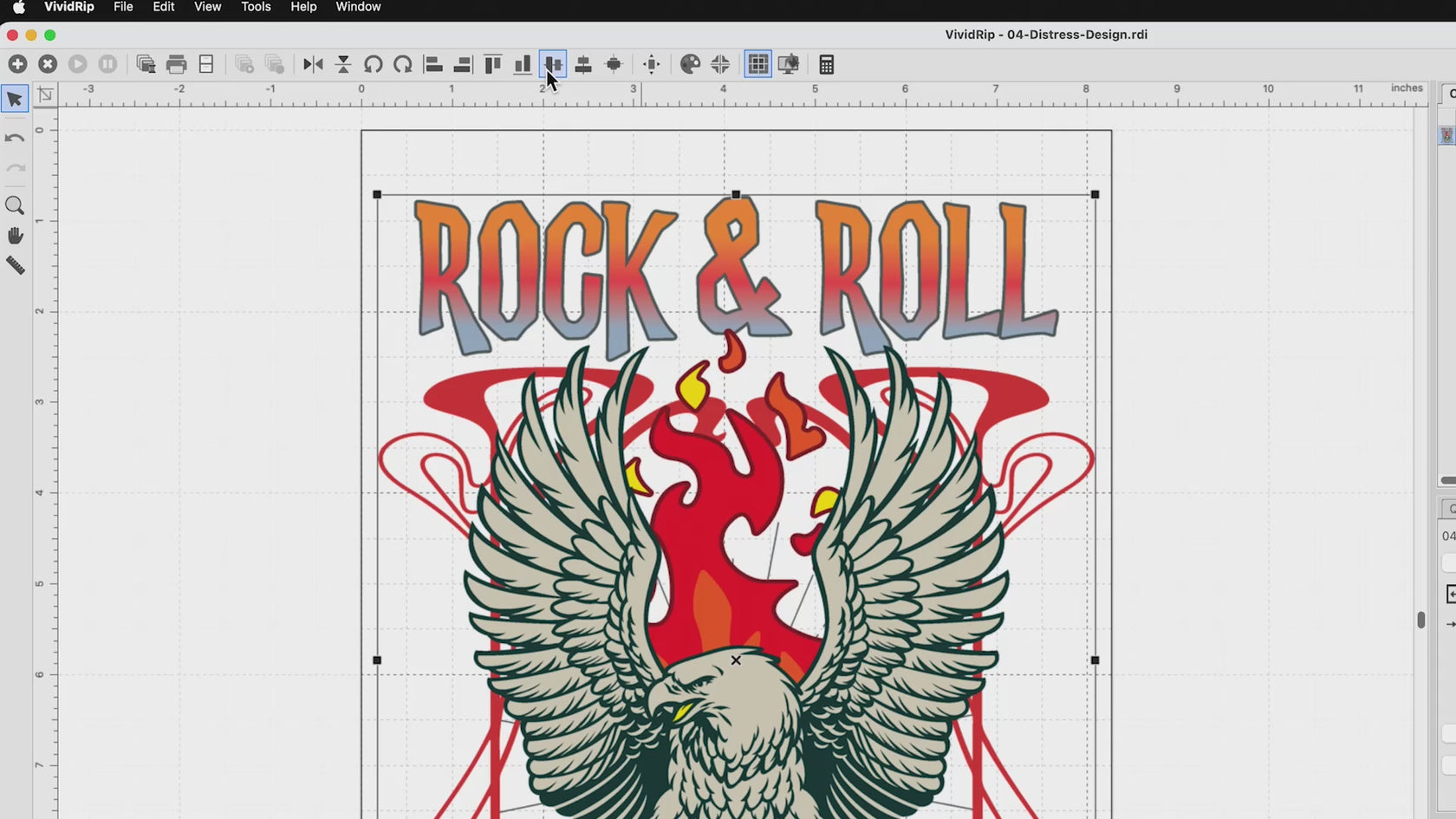Select the Ruler measure tool

coord(15,266)
